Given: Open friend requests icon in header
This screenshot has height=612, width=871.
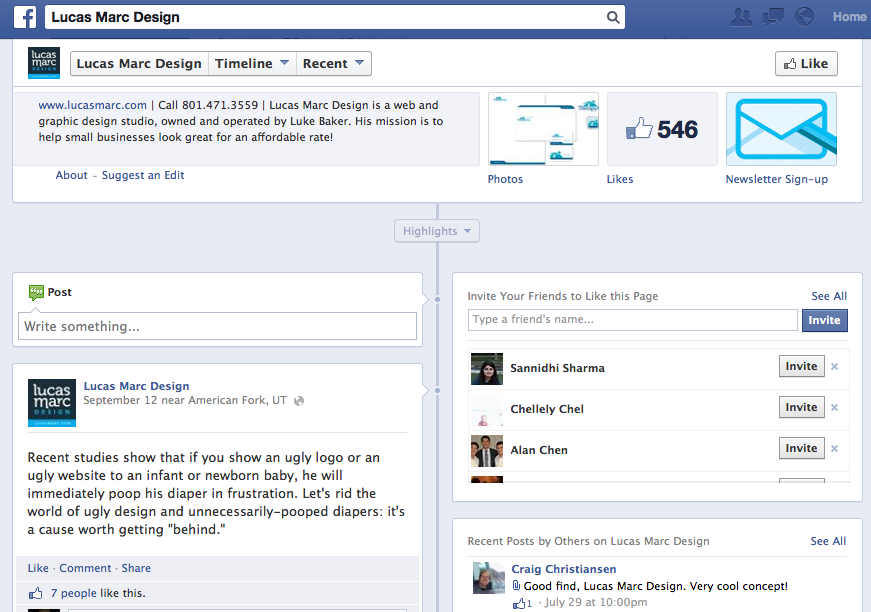Looking at the screenshot, I should [x=742, y=17].
